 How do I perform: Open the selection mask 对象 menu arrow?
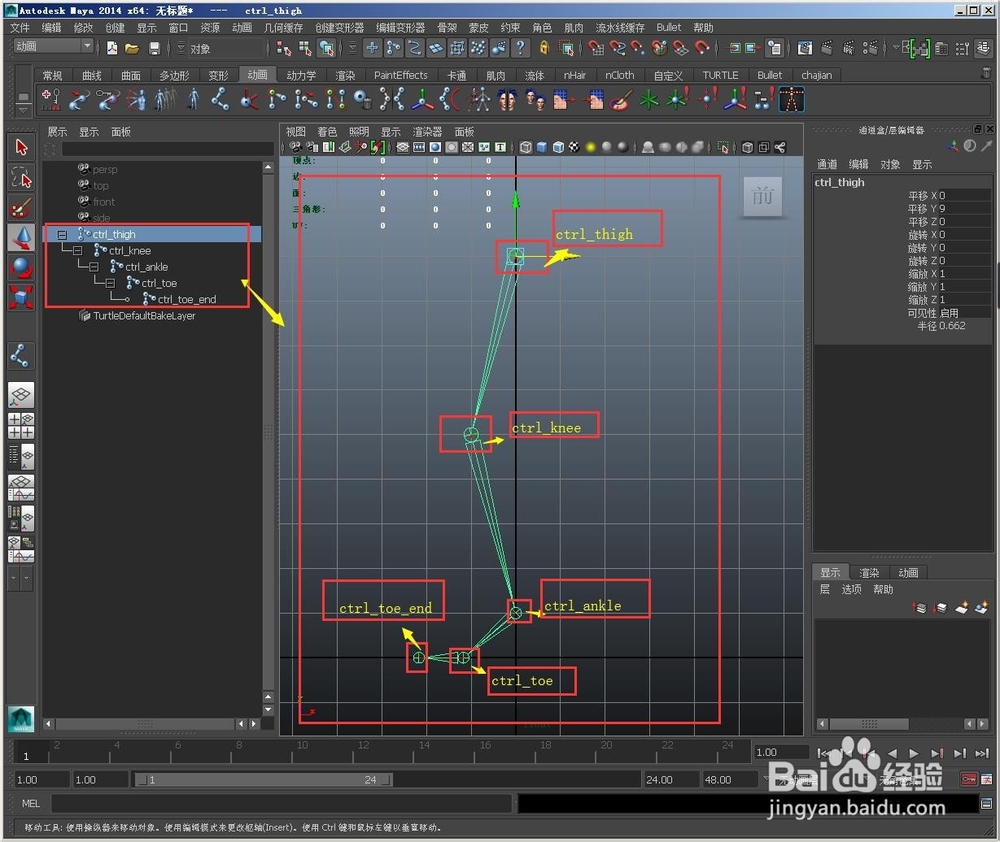[180, 48]
